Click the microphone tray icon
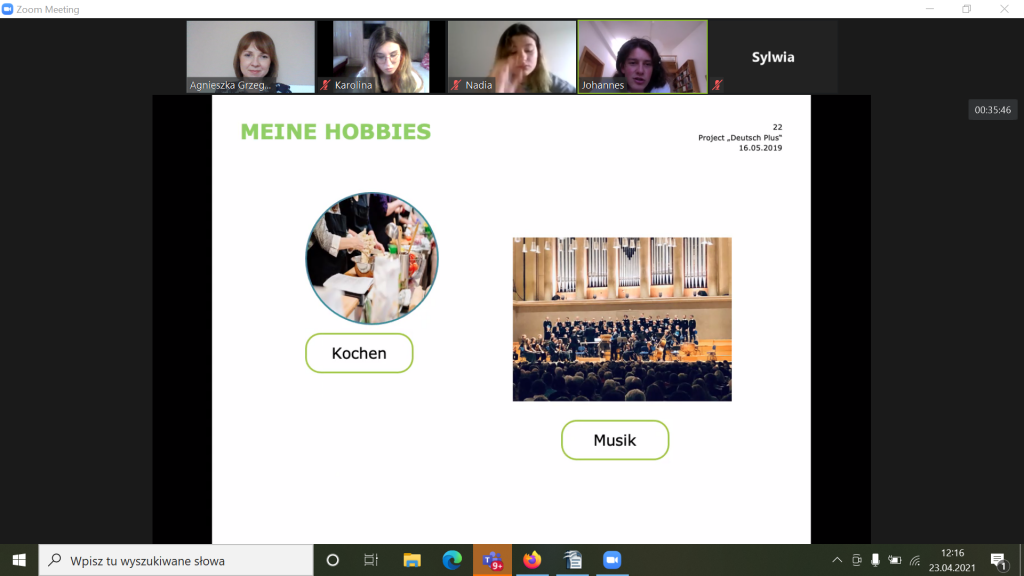This screenshot has width=1024, height=576. [x=875, y=560]
